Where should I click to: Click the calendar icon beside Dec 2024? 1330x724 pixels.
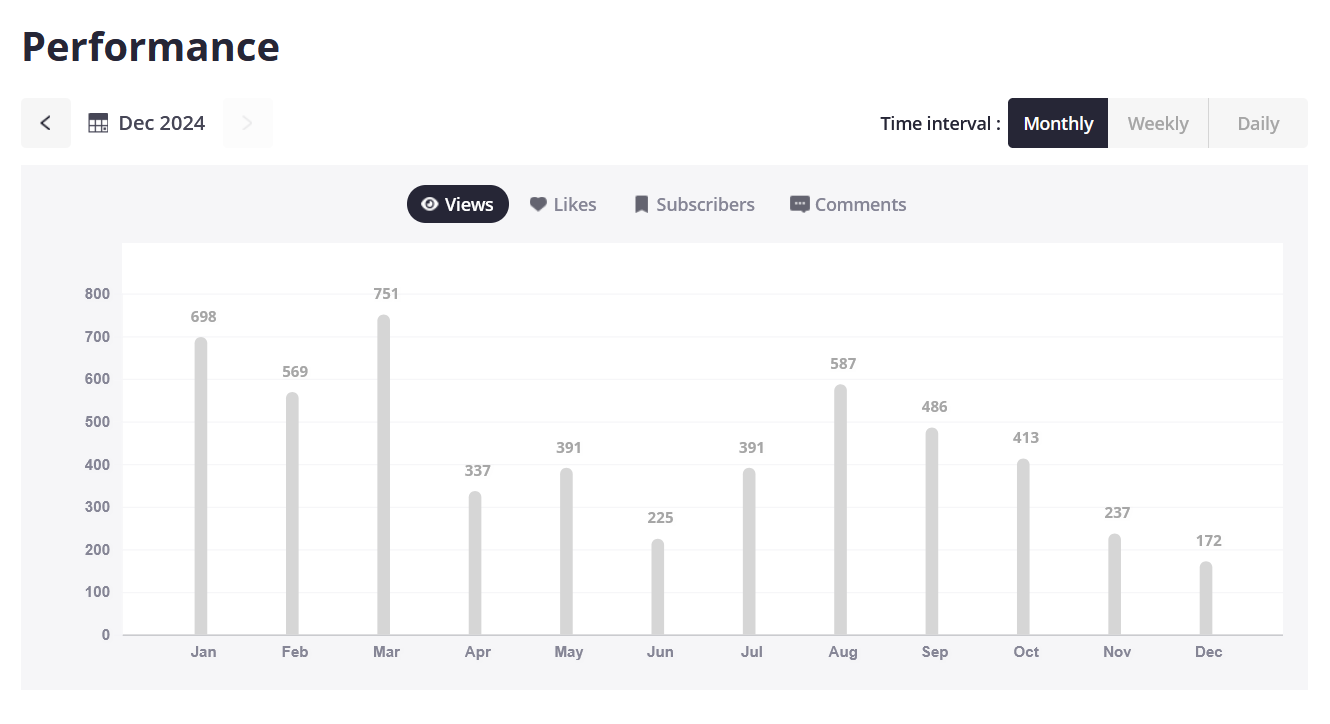[x=98, y=123]
